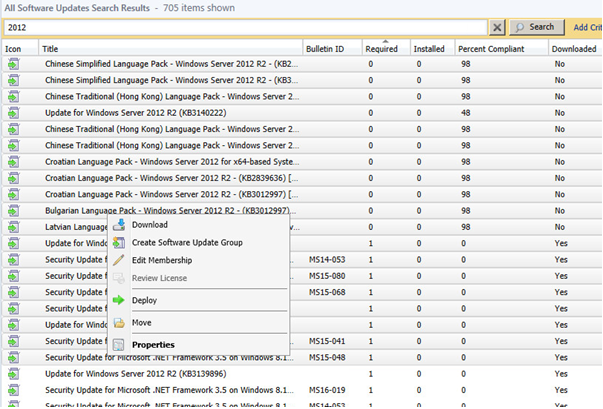Click update icon for Croatian KB2839636 row
This screenshot has height=409, width=603.
[x=13, y=178]
